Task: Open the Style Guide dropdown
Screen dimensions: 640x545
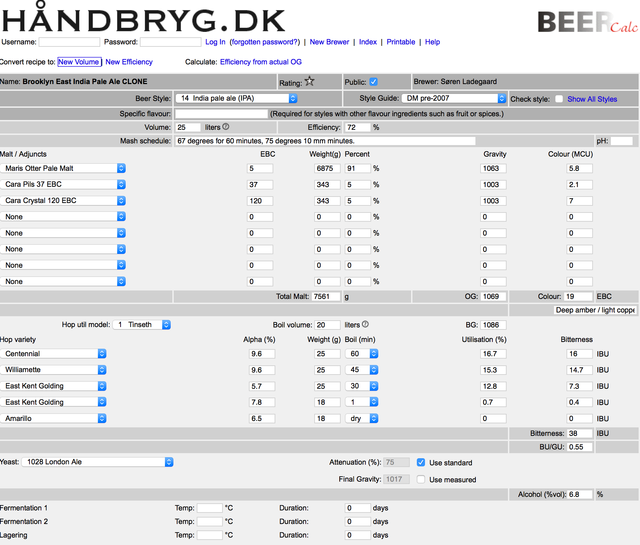Action: [454, 98]
